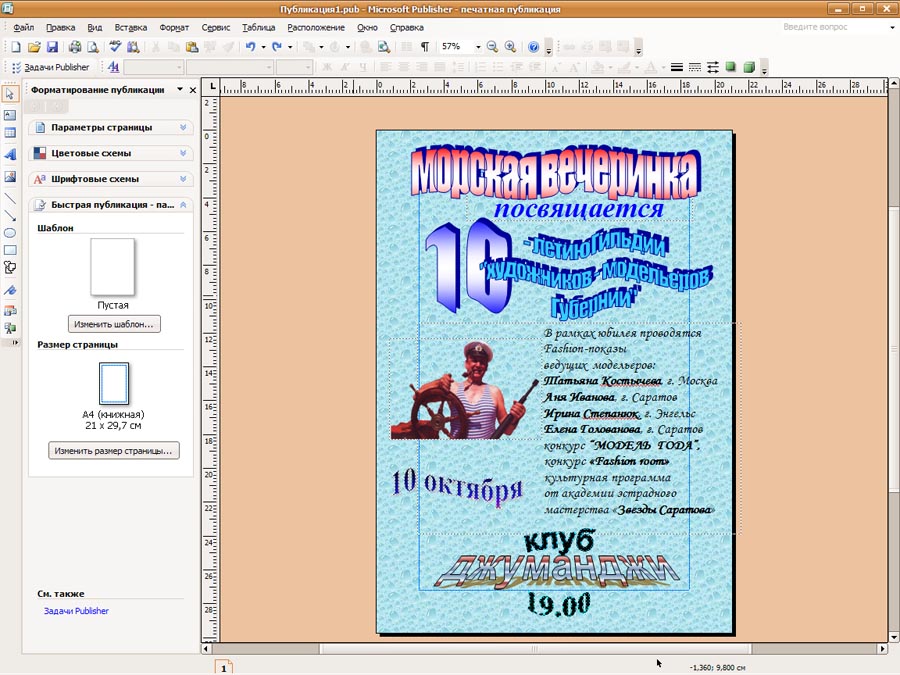This screenshot has width=900, height=675.
Task: Select the Pointer tool
Action: coord(10,94)
